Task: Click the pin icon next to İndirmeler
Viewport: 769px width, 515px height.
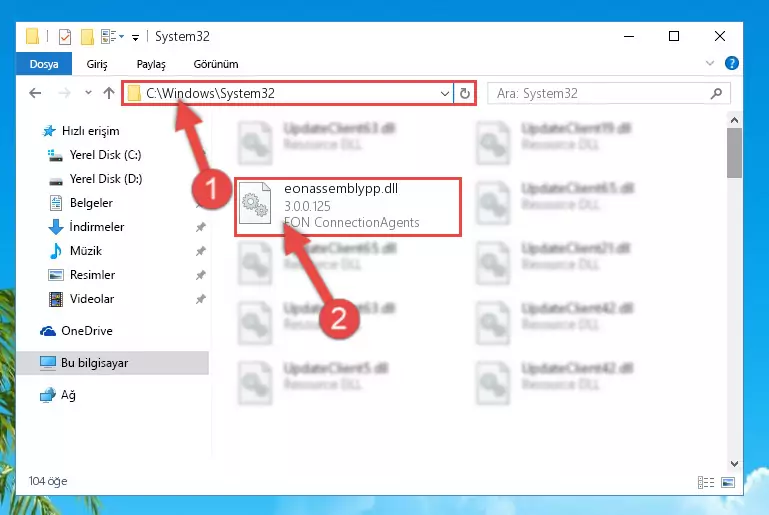Action: [200, 227]
